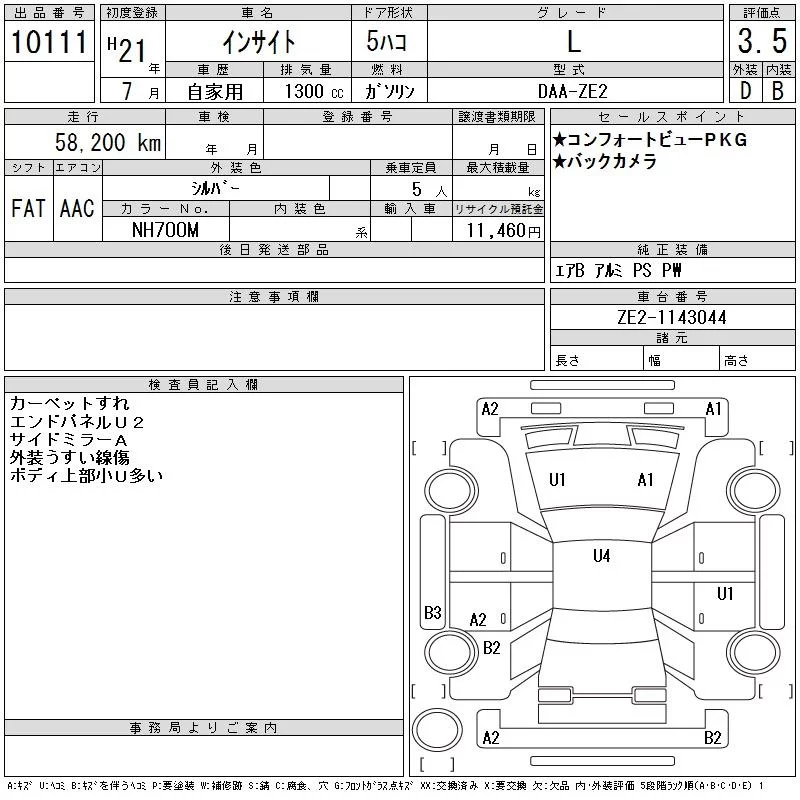The width and height of the screenshot is (800, 800).
Task: Select inspector note 外装うすい線傷
Action: click(70, 457)
